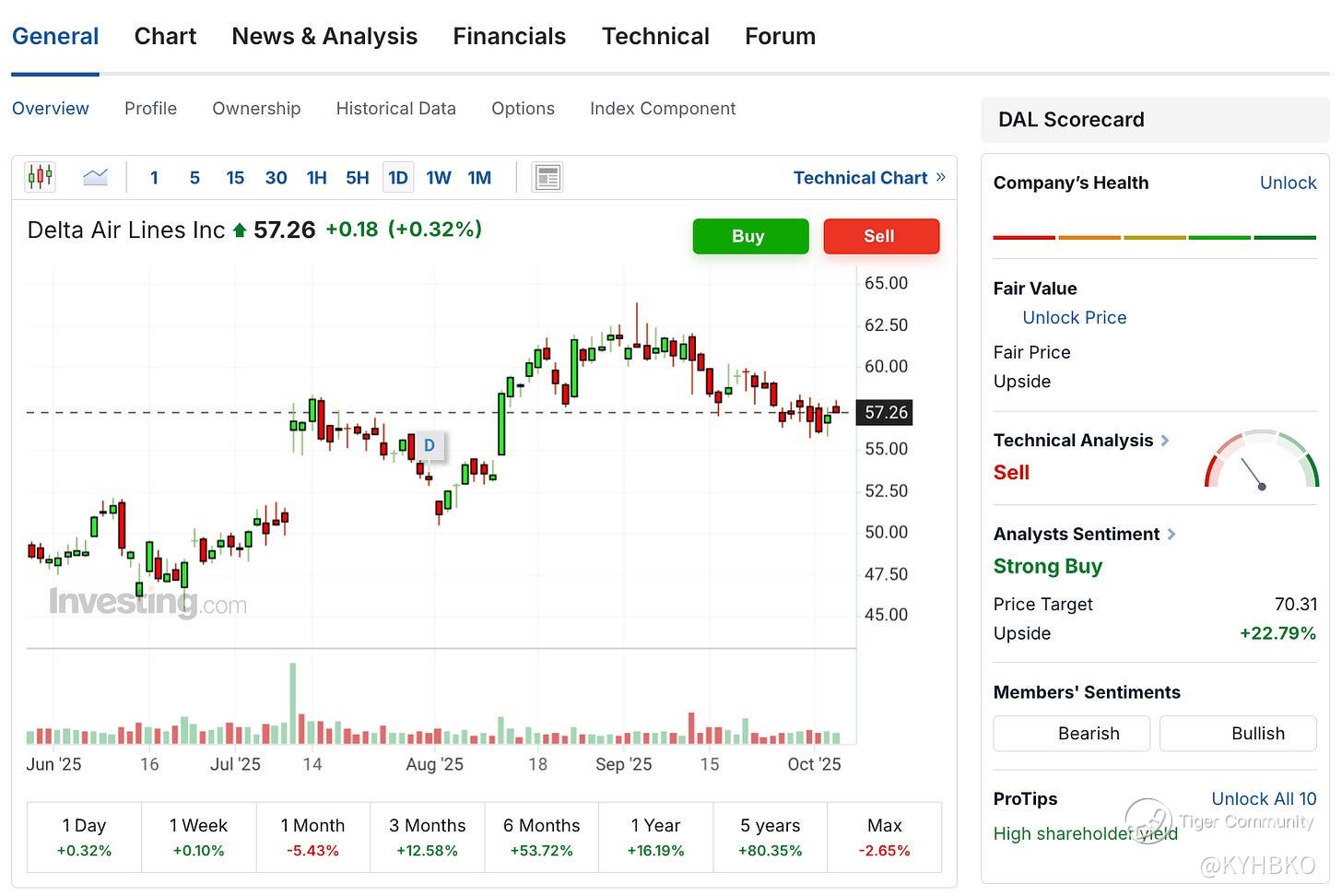Select the 5 years performance range
This screenshot has height=896, width=1342.
(x=771, y=837)
